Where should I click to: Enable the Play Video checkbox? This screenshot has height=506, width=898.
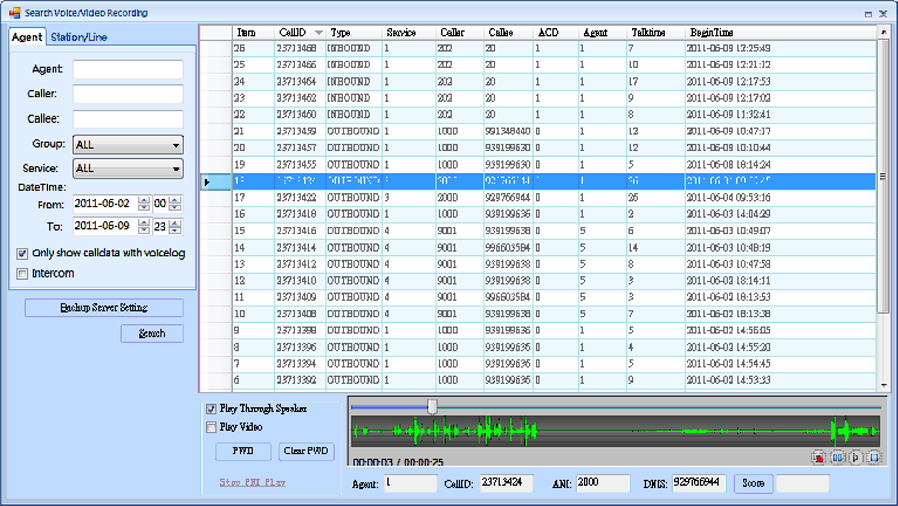pos(211,427)
